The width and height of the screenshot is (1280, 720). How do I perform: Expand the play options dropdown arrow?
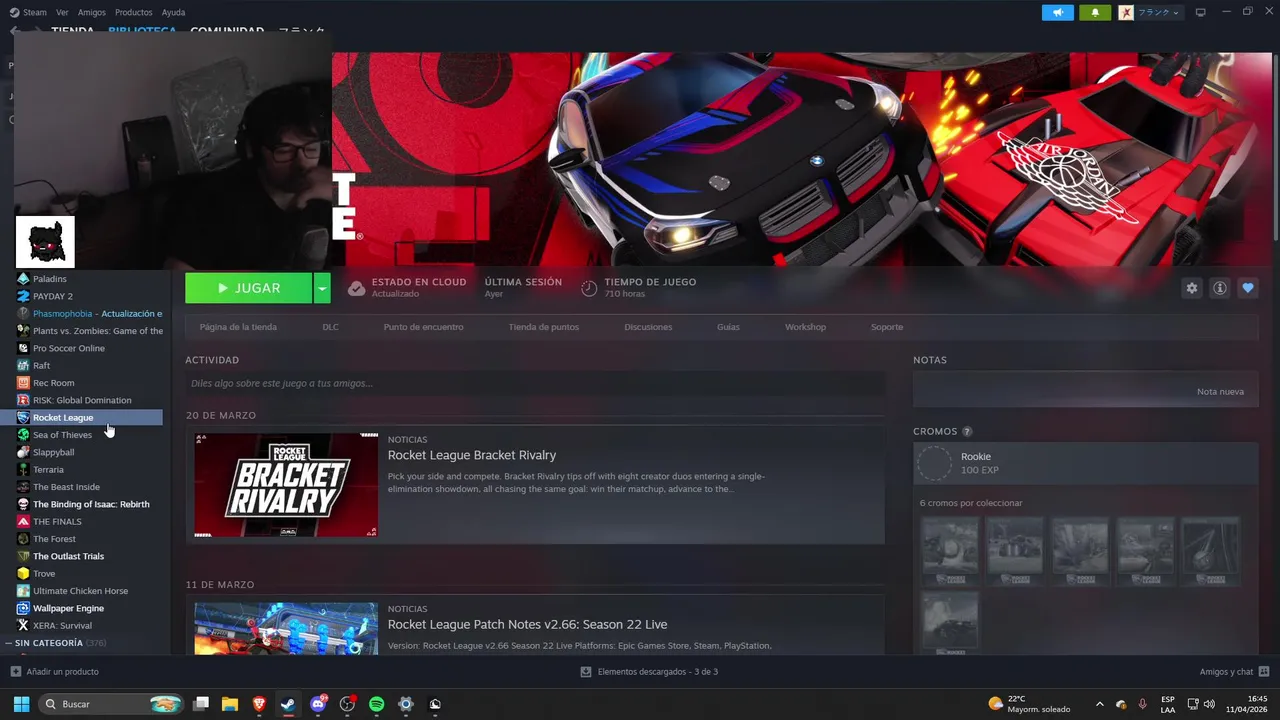point(322,288)
